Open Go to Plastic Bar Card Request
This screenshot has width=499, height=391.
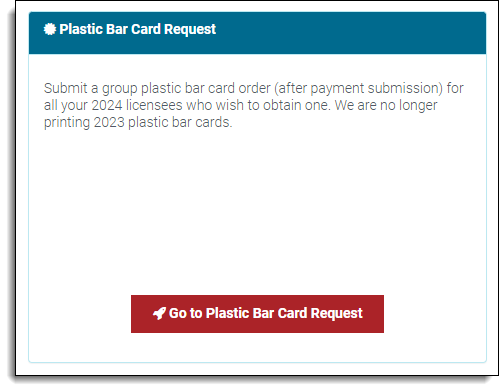click(257, 314)
